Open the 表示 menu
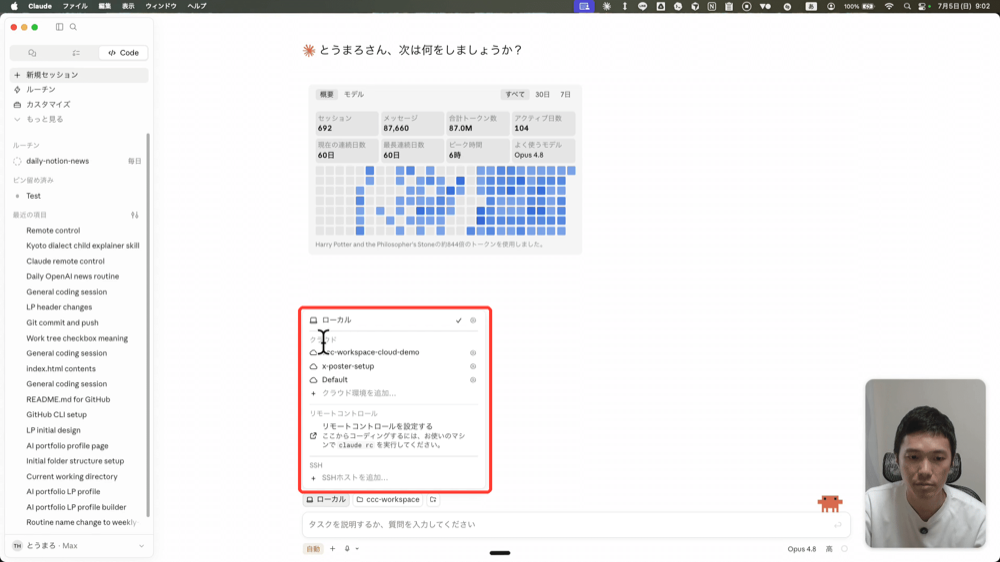 [128, 6]
